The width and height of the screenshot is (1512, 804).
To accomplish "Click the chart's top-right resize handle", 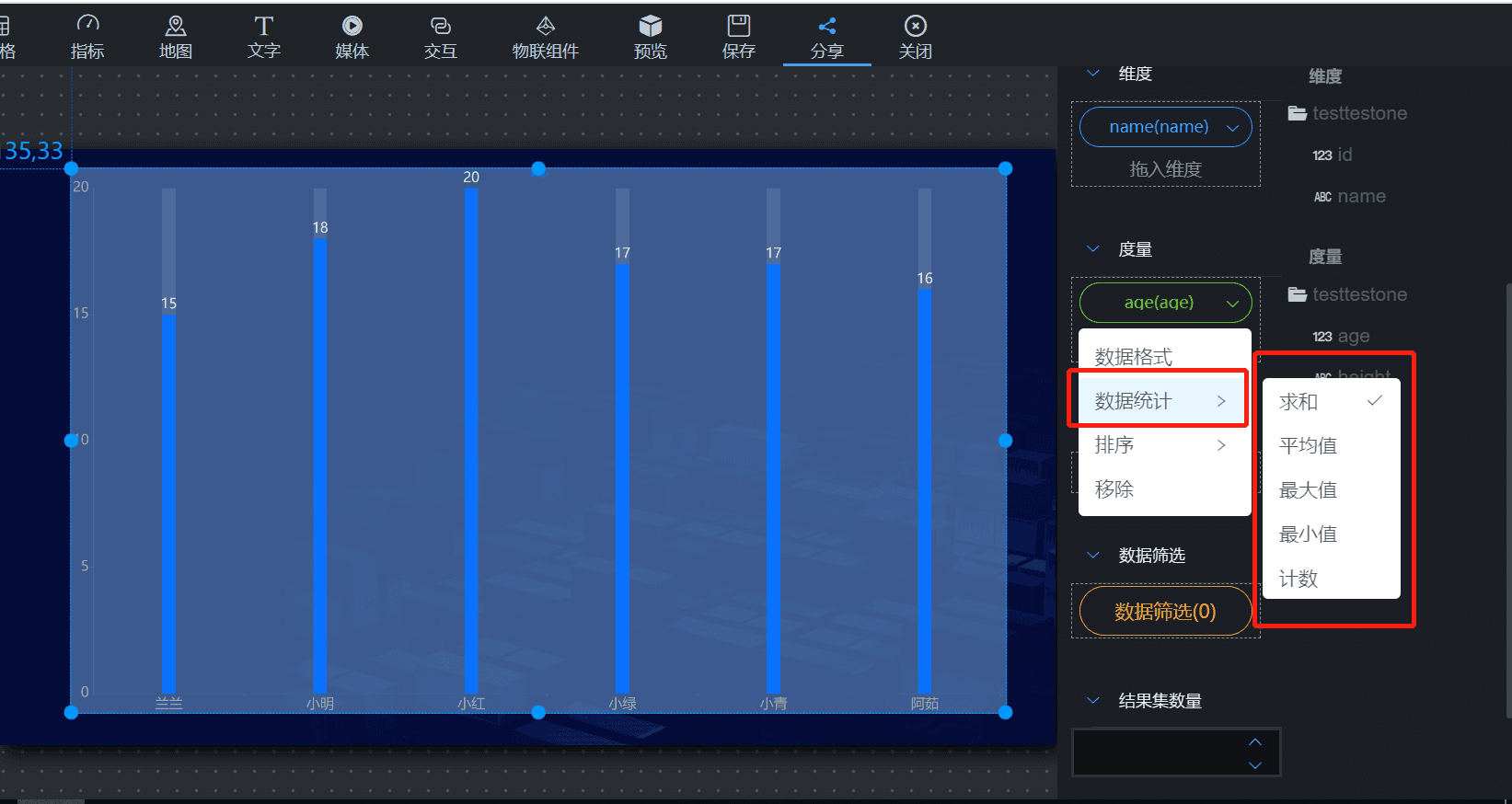I will coord(1005,168).
